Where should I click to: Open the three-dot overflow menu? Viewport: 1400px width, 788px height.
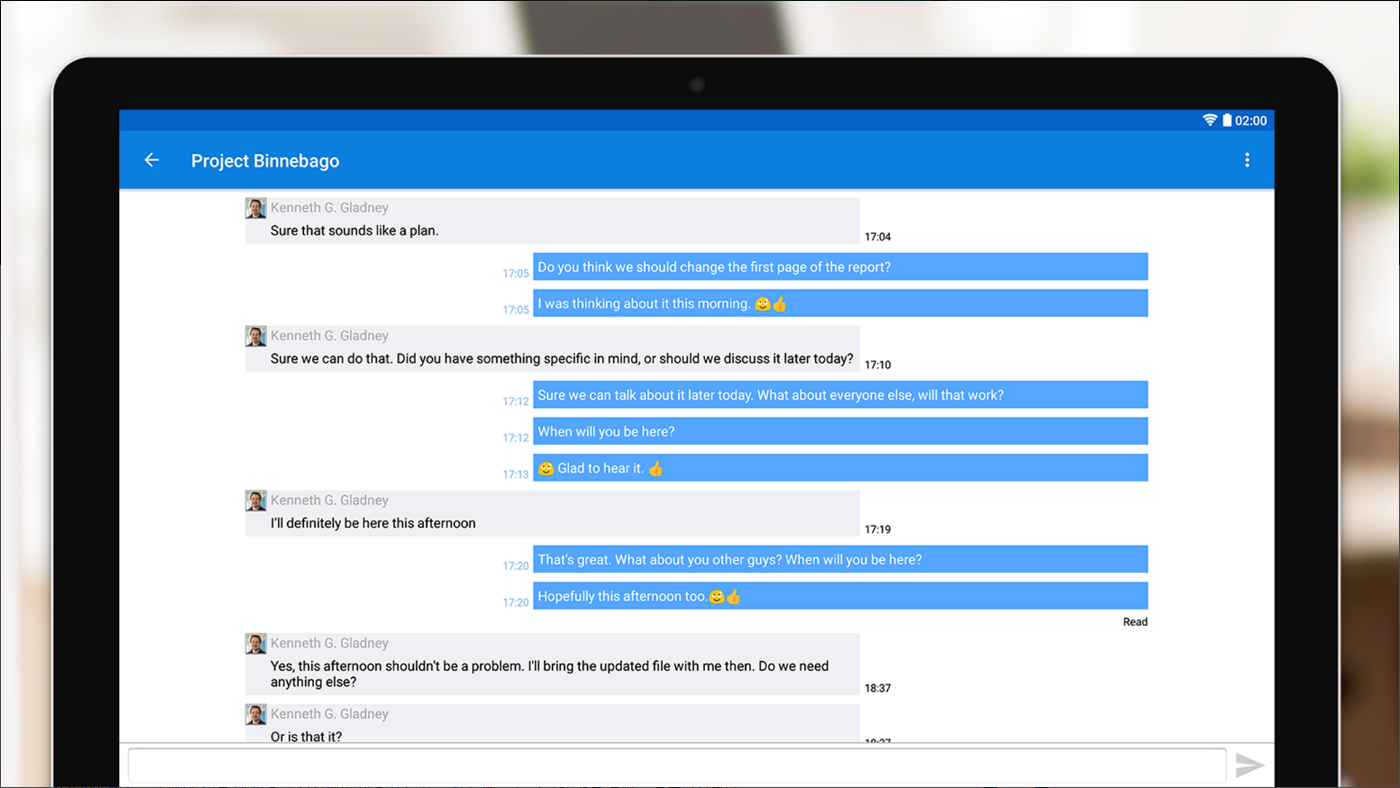pyautogui.click(x=1247, y=160)
